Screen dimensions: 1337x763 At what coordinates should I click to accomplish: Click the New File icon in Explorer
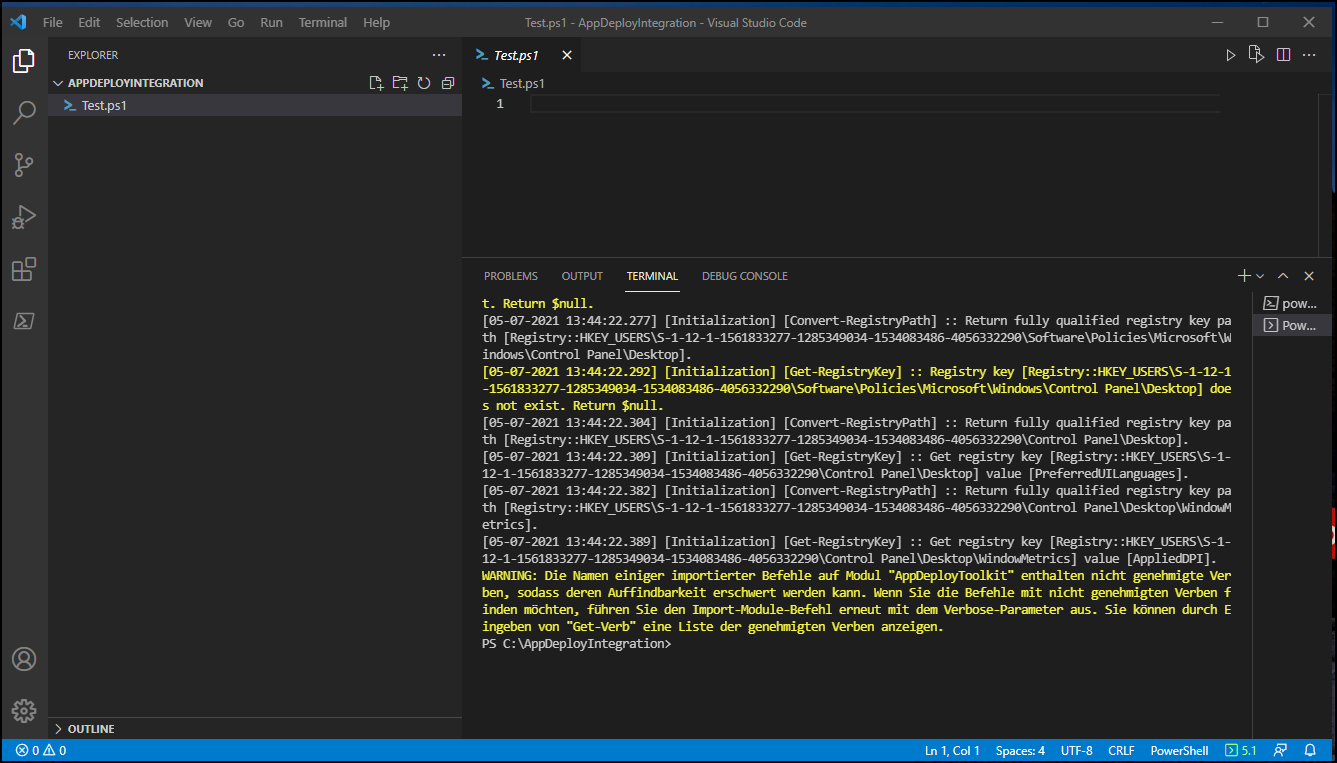click(376, 83)
